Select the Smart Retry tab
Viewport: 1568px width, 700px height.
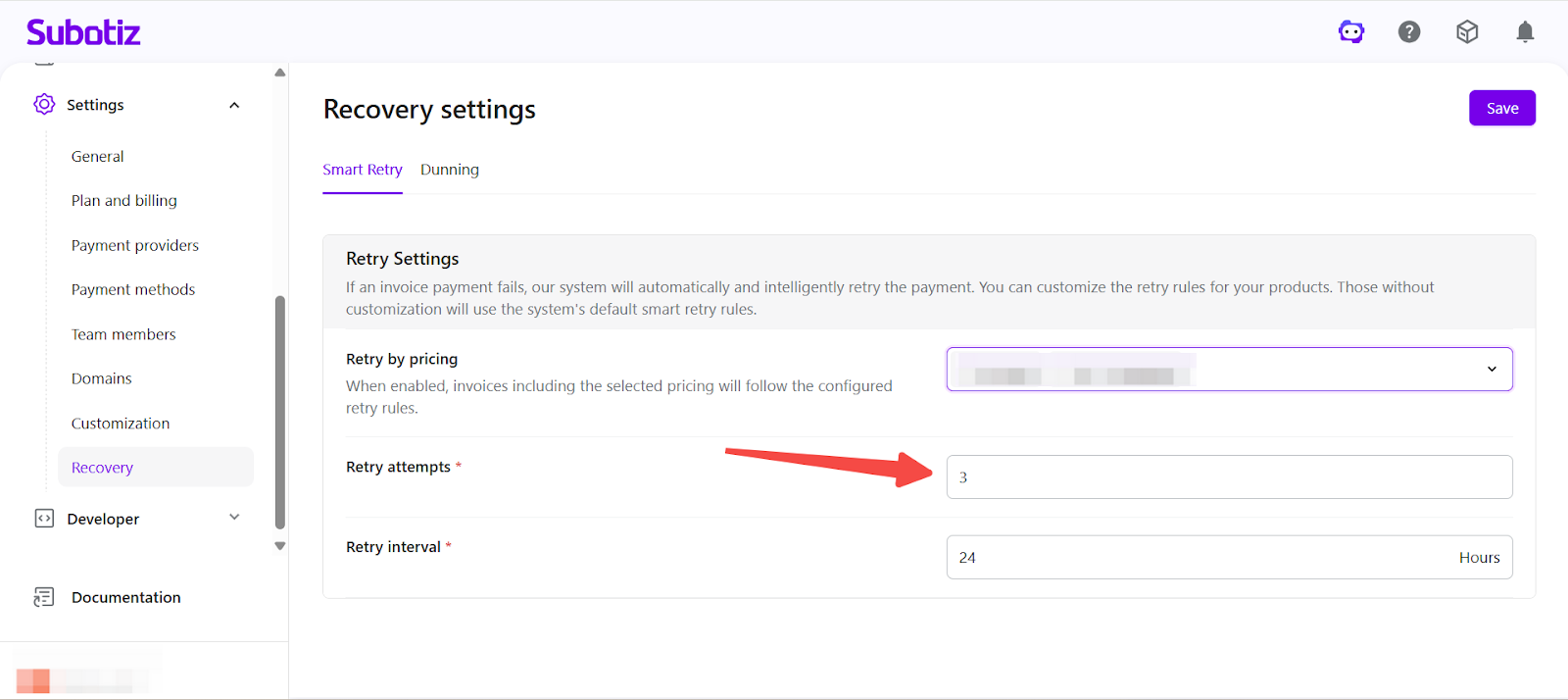coord(363,170)
